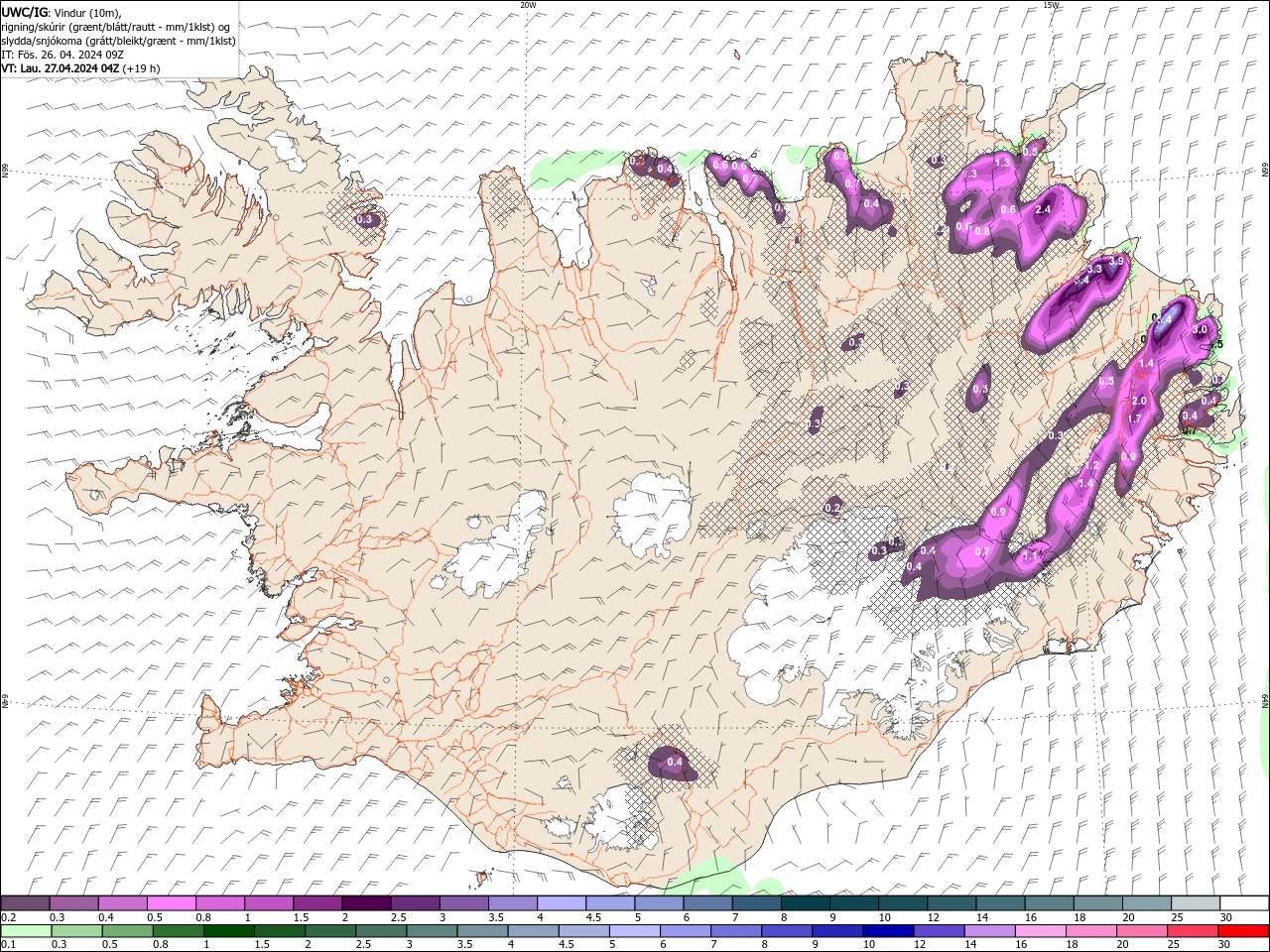
Task: Click the periwinkle swatch between 5 and 6, lower scale
Action: [635, 931]
